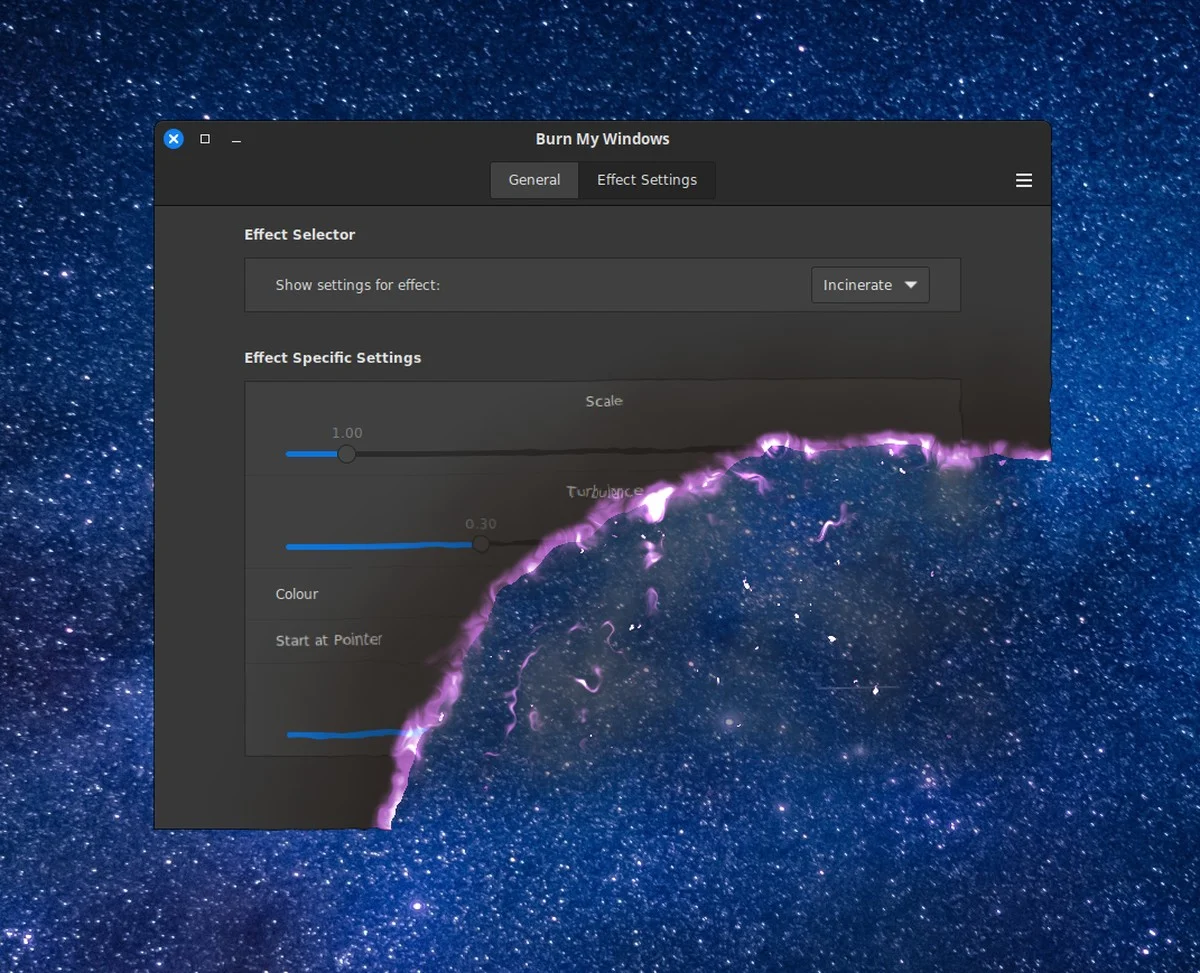Click the Effect Specific Settings heading

[x=332, y=358]
